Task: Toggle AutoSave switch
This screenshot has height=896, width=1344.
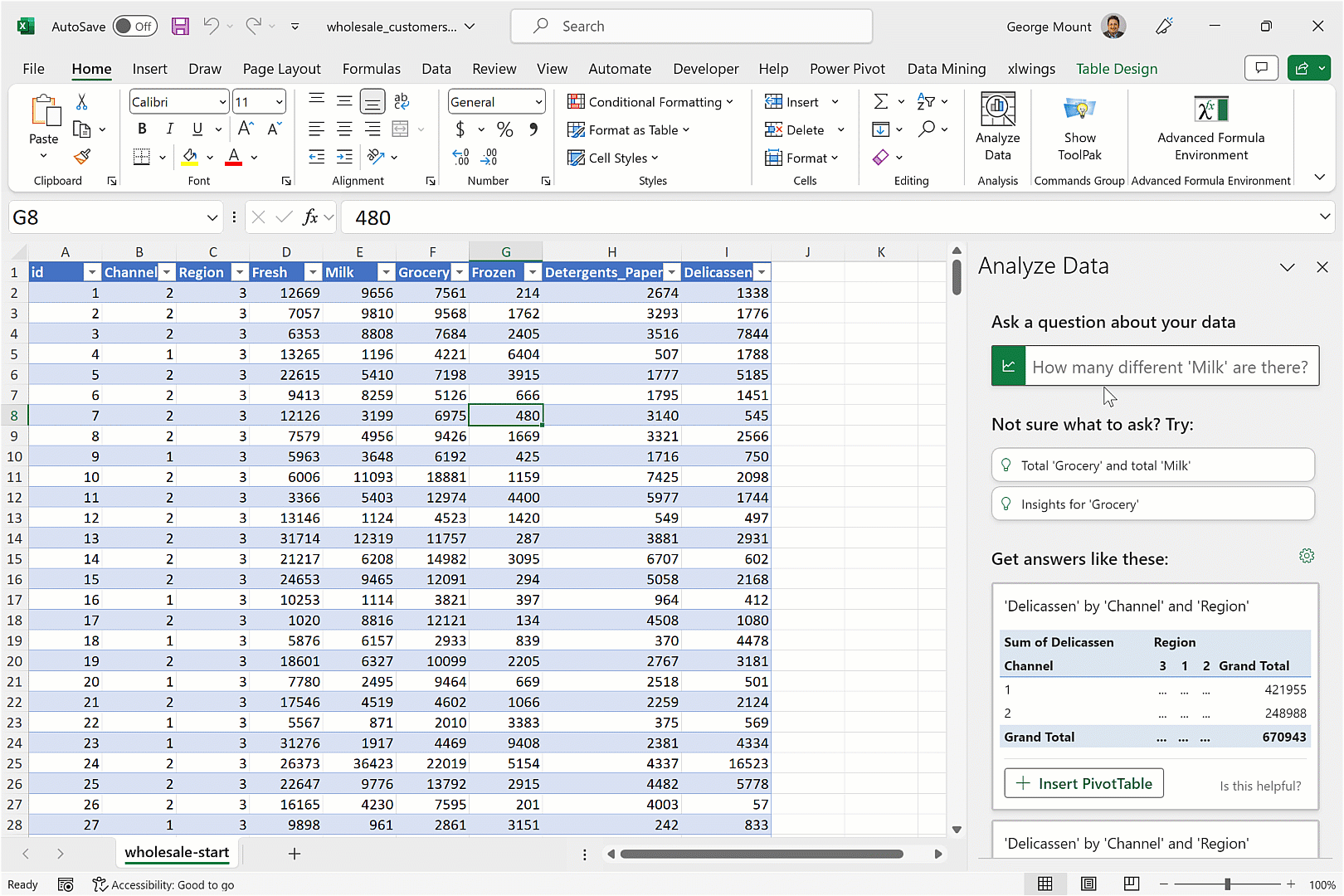Action: 135,27
